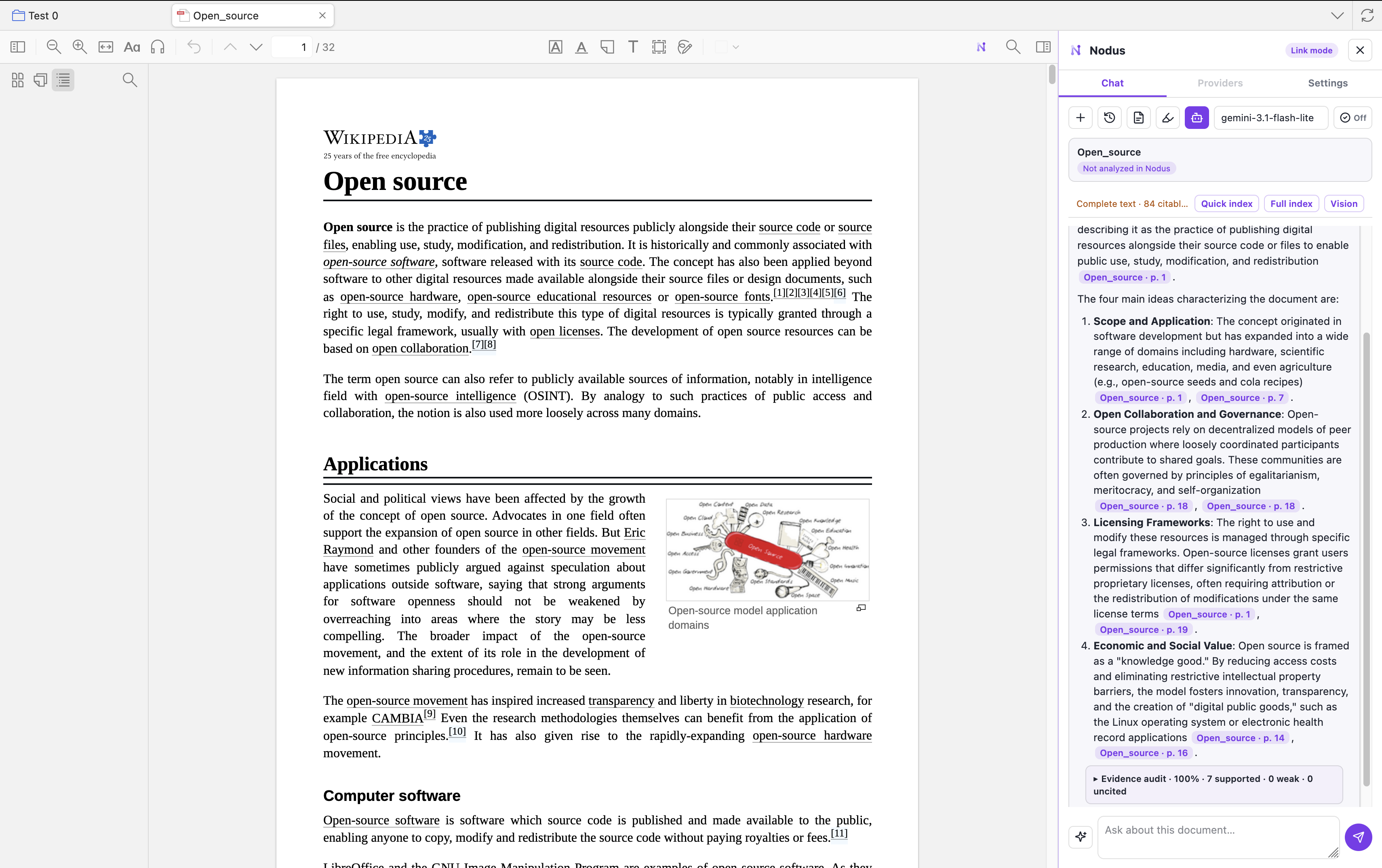
Task: Send message with purple arrow button
Action: tap(1358, 836)
